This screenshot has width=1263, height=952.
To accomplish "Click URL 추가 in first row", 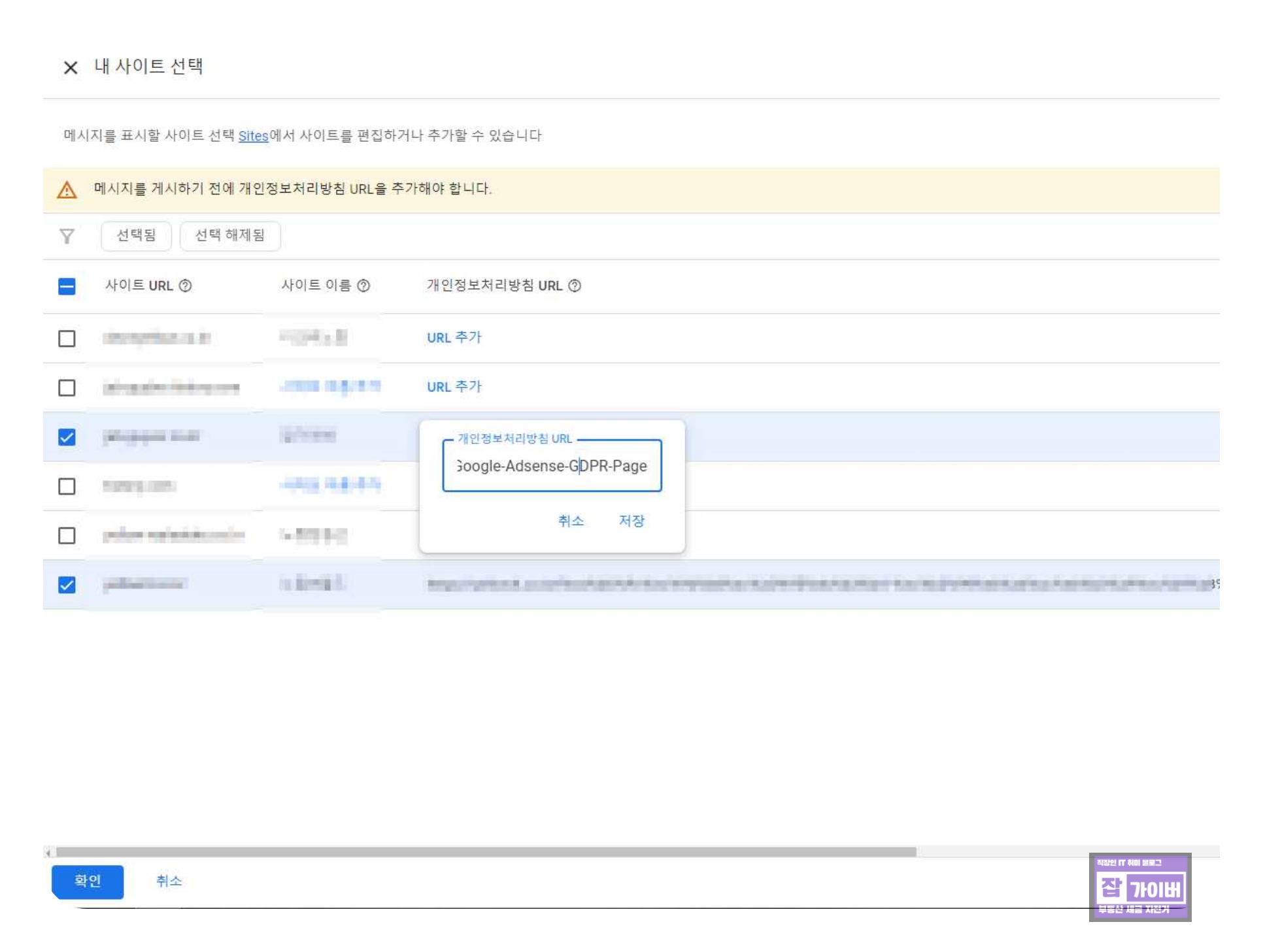I will 454,338.
